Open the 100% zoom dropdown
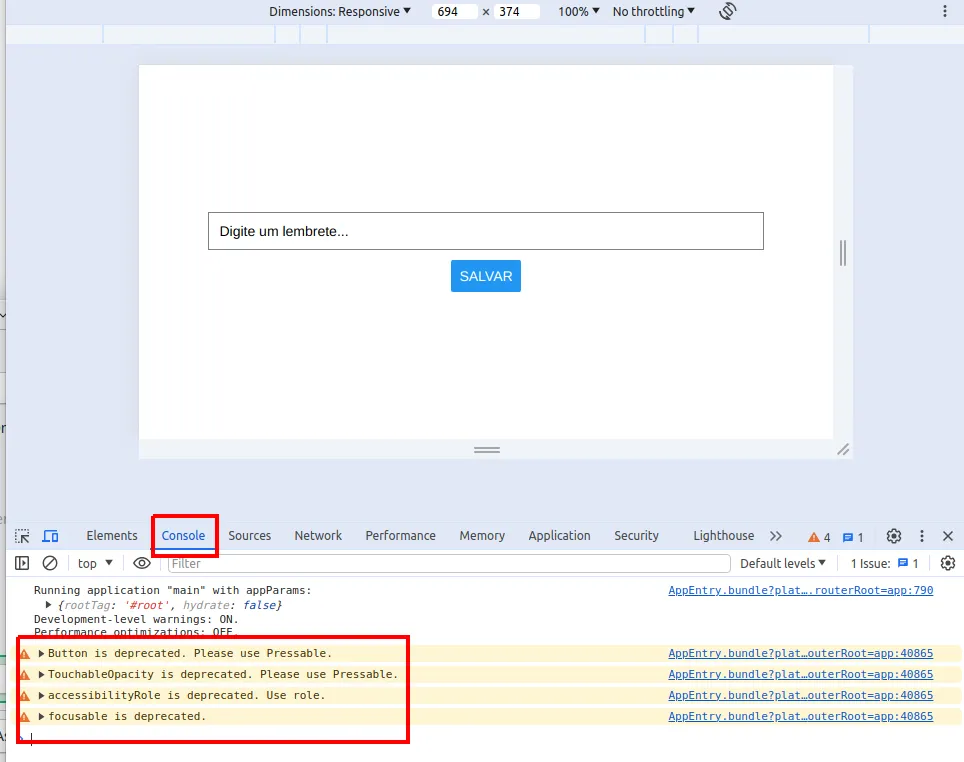Viewport: 964px width, 762px height. coord(579,11)
